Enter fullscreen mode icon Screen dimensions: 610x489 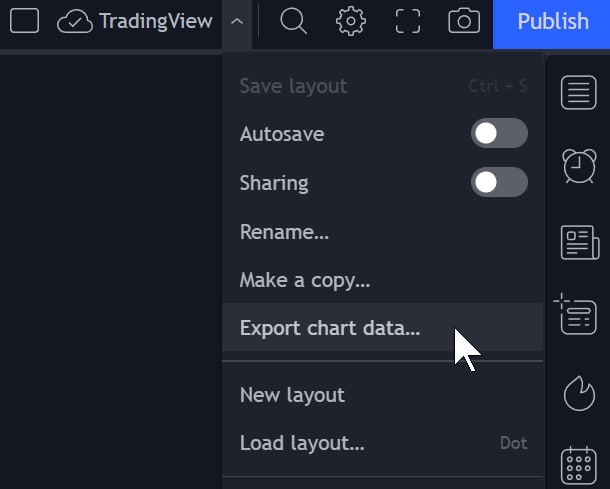coord(408,21)
